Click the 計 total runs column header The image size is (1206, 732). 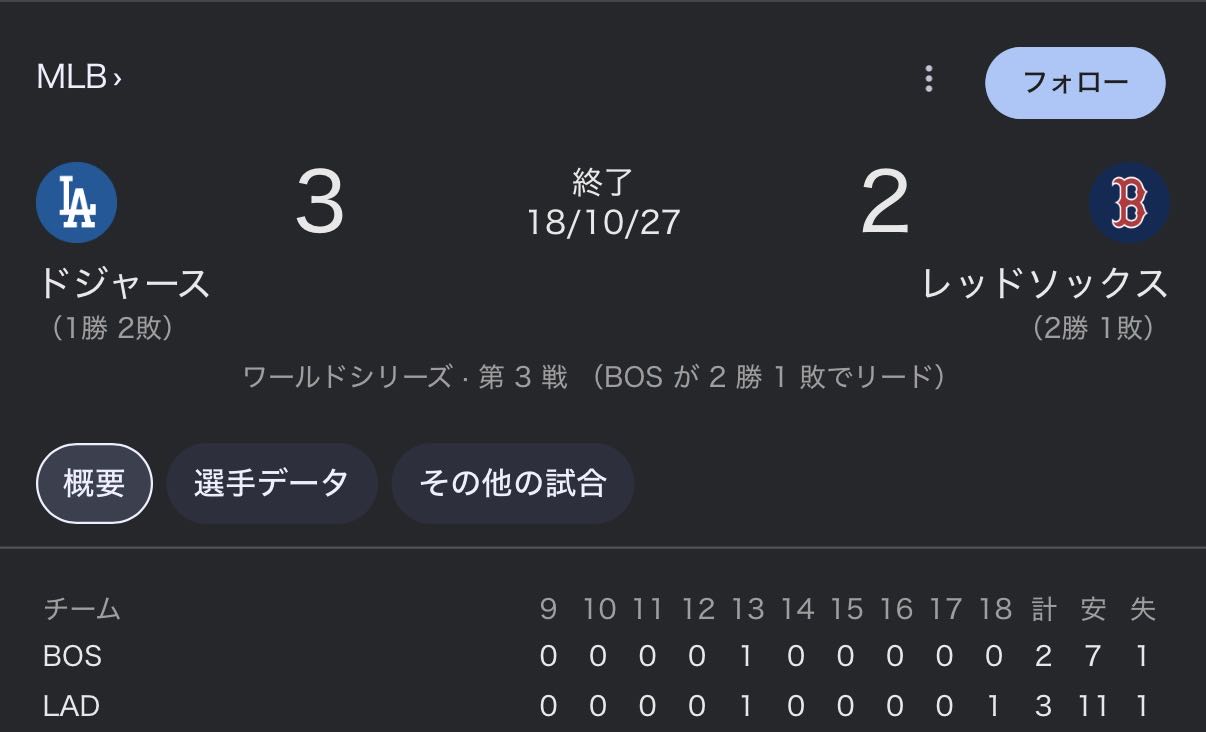coord(1043,609)
